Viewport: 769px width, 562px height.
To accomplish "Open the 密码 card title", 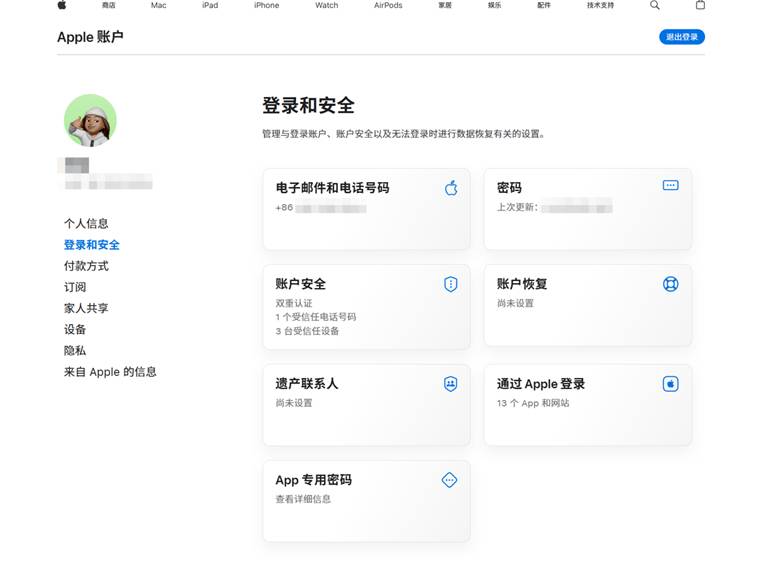I will 510,188.
